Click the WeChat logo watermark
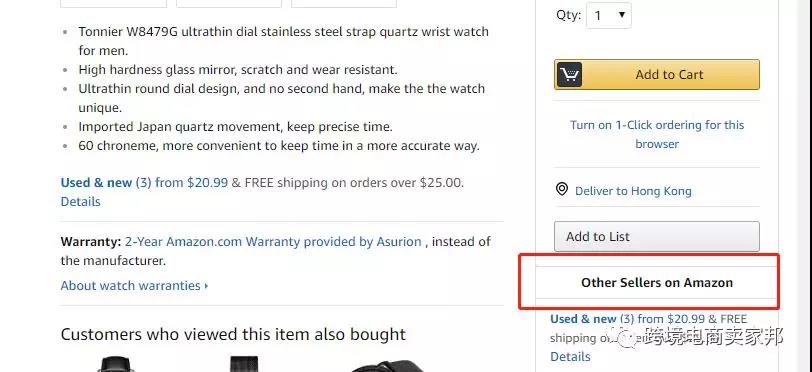The height and width of the screenshot is (372, 812). (x=627, y=337)
